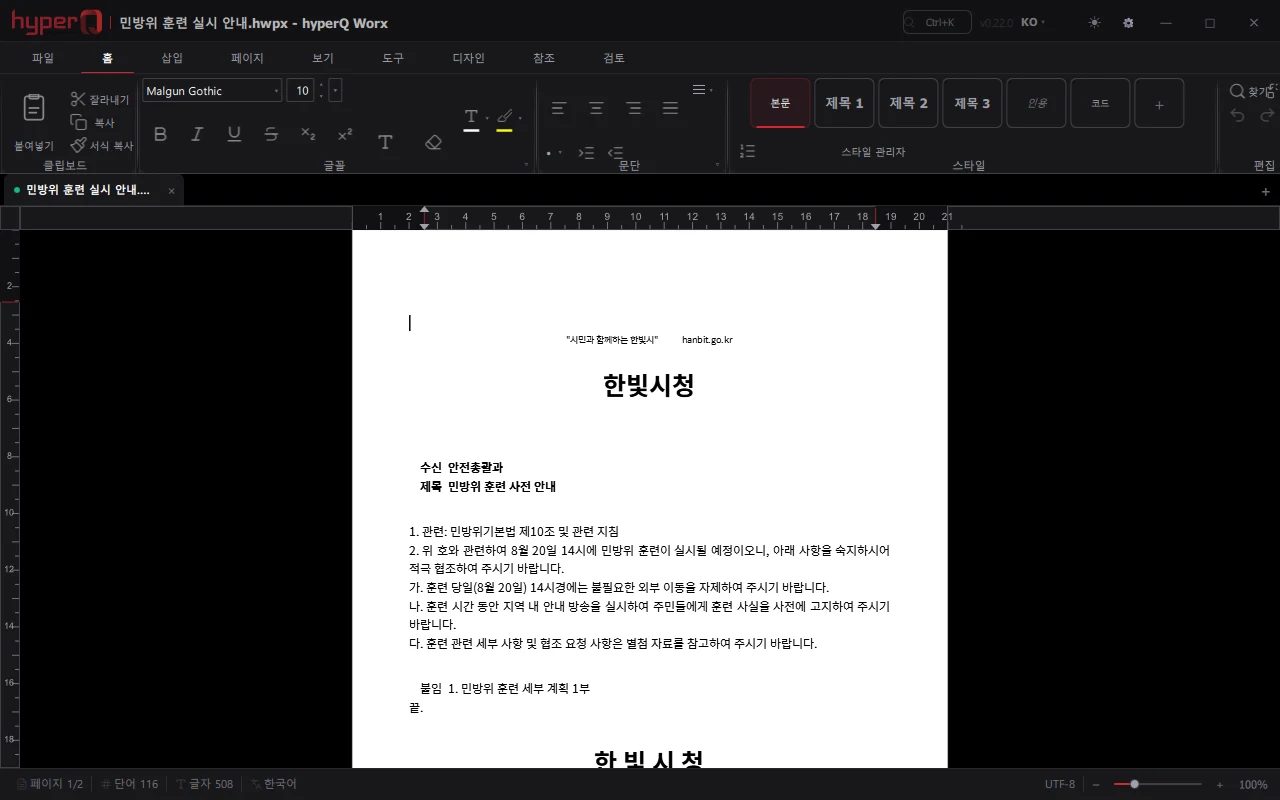Apply the 제목 1 heading style

click(844, 103)
